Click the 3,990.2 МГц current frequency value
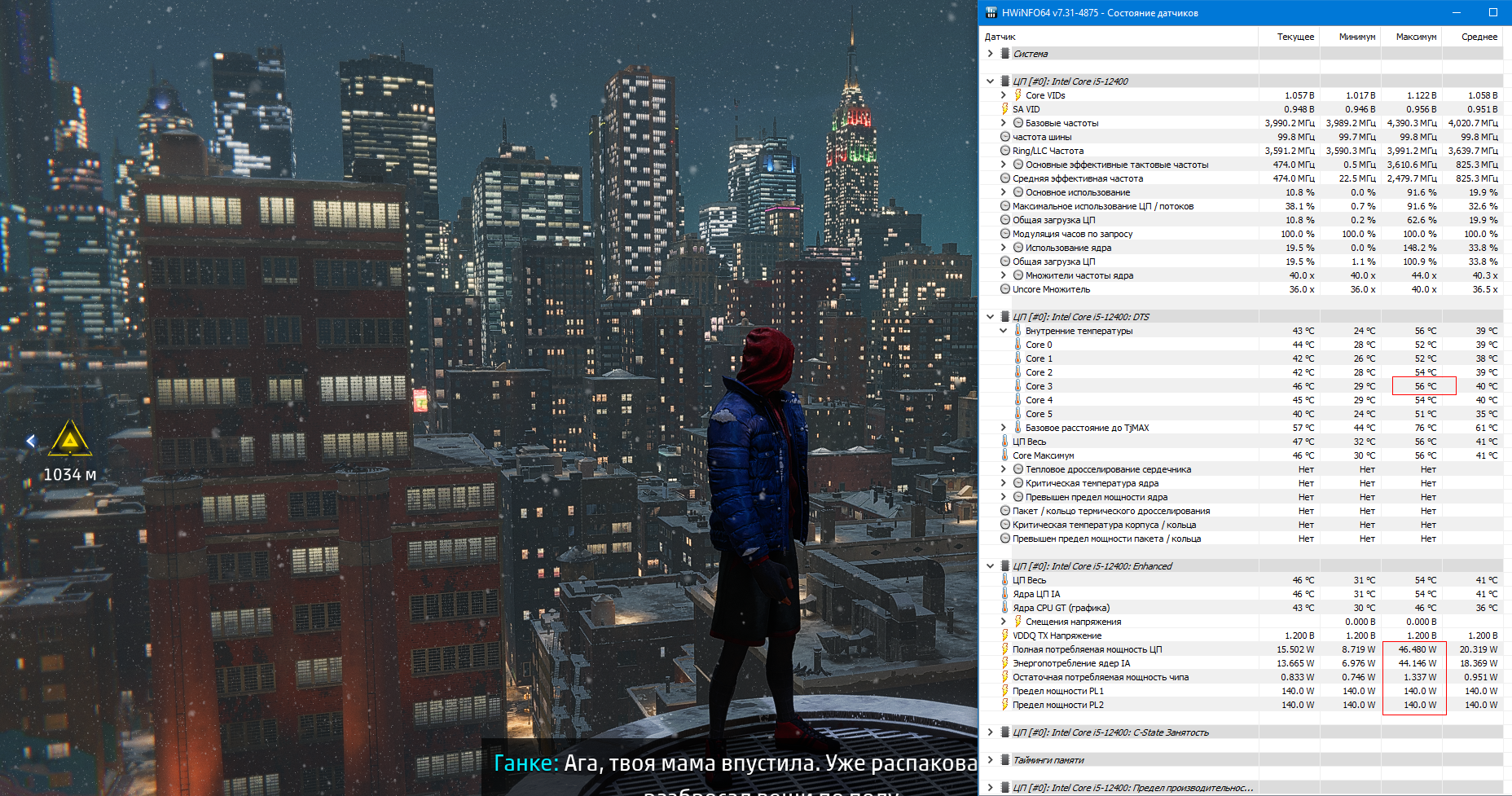Image resolution: width=1512 pixels, height=796 pixels. coord(1290,123)
